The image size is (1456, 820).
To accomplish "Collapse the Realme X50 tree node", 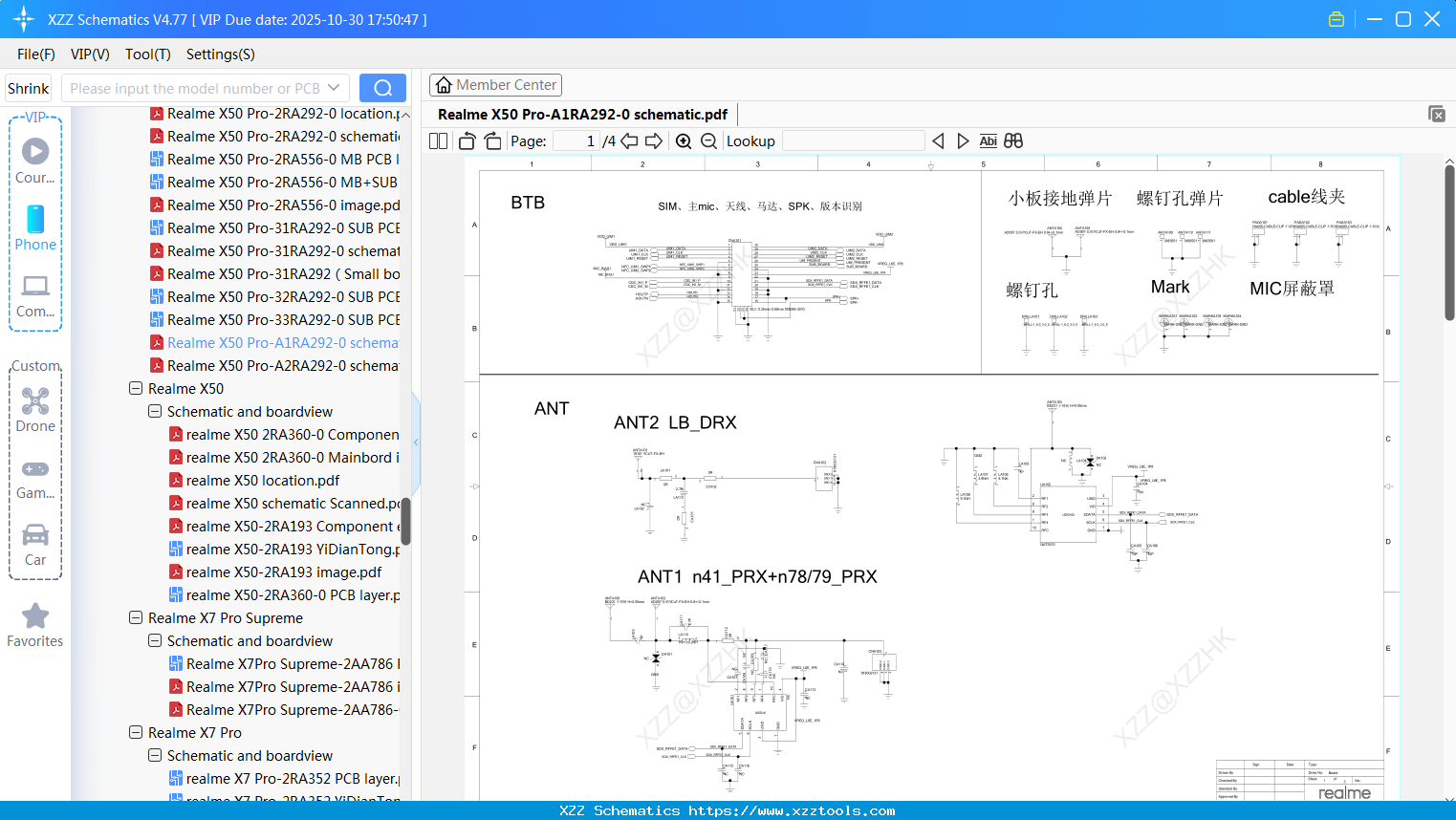I will click(136, 389).
